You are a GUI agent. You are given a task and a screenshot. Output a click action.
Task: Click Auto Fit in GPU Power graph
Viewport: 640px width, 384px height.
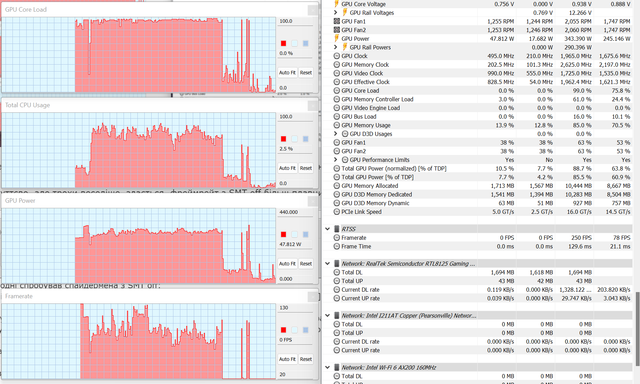click(x=287, y=264)
